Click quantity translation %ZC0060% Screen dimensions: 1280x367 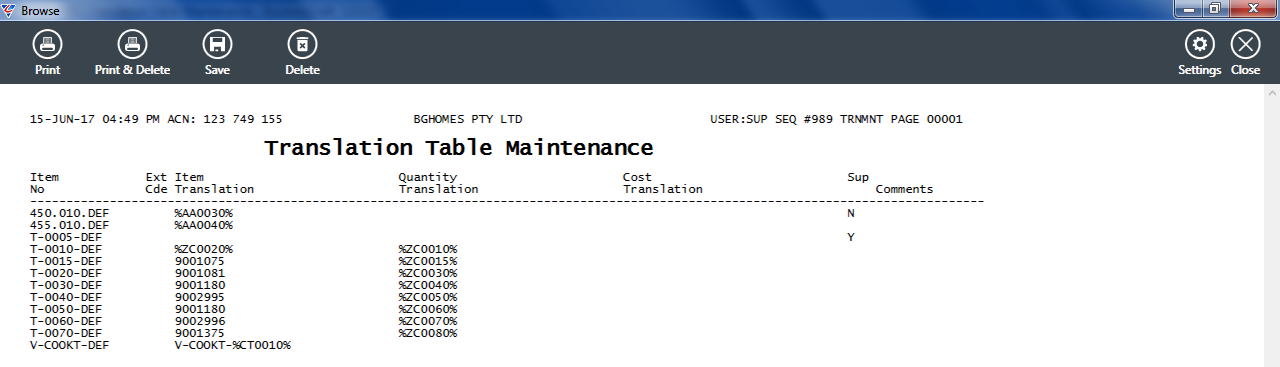[x=428, y=309]
